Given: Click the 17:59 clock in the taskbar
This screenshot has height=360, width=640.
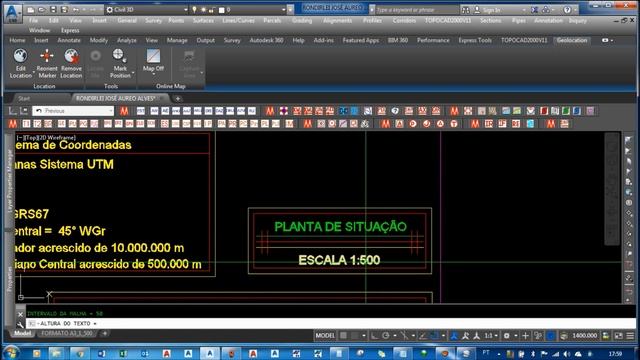Looking at the screenshot, I should (x=615, y=353).
